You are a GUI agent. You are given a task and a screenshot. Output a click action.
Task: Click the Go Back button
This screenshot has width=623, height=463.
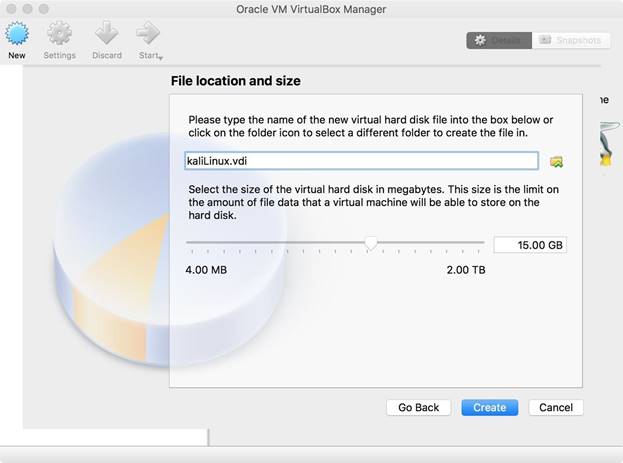[x=418, y=407]
